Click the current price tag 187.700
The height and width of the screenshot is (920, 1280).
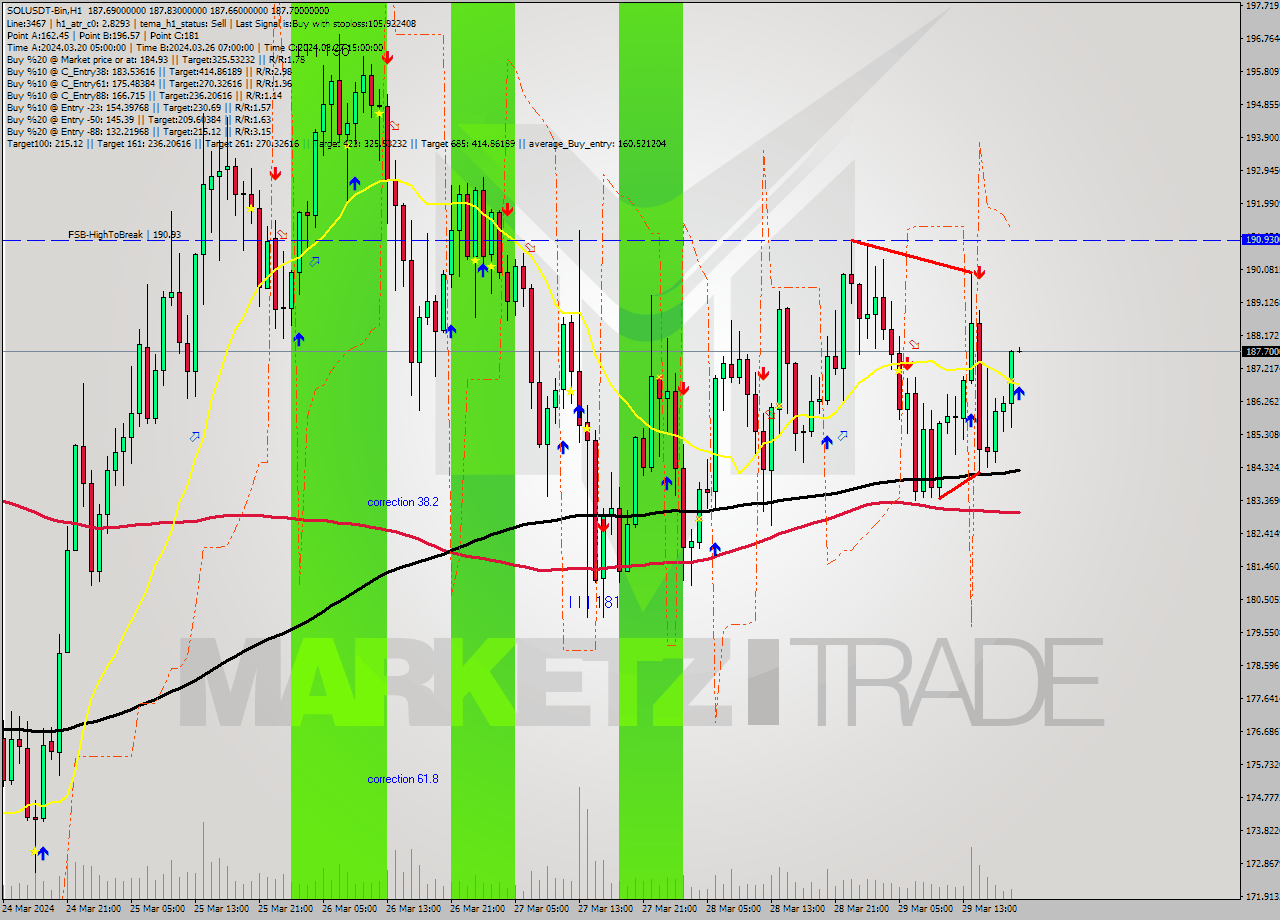(1260, 352)
